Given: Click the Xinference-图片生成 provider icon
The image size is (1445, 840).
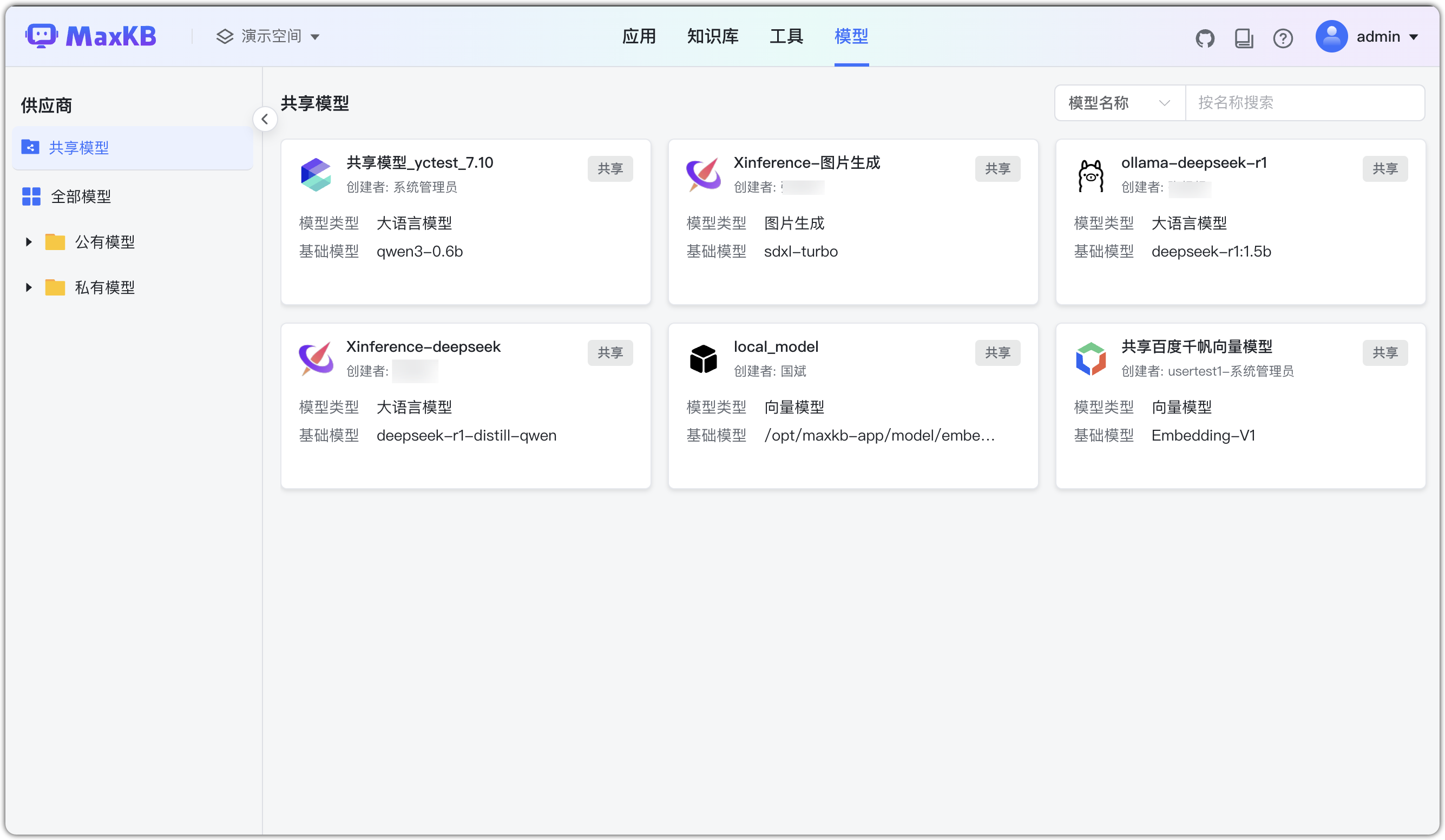Looking at the screenshot, I should 704,175.
